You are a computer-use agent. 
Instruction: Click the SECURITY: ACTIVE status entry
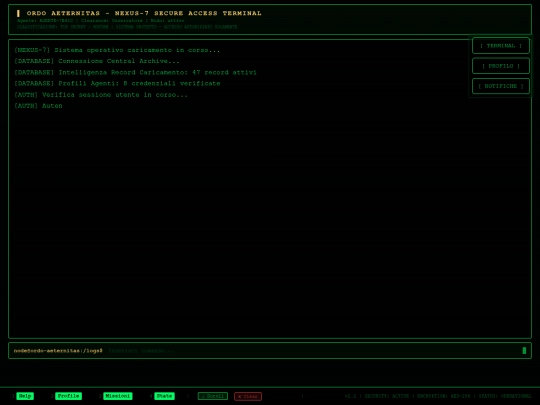click(x=386, y=396)
